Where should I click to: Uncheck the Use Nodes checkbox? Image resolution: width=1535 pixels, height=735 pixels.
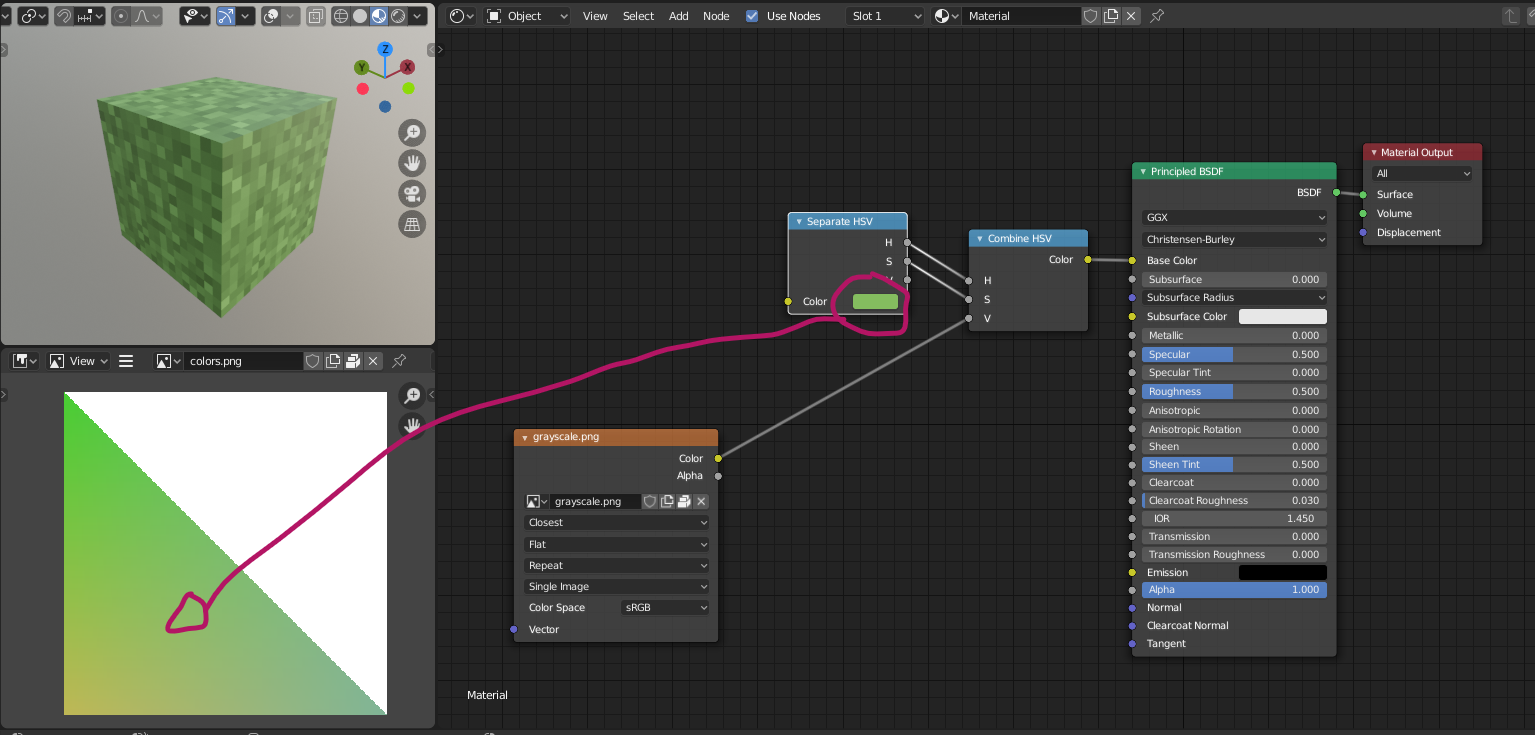tap(752, 16)
